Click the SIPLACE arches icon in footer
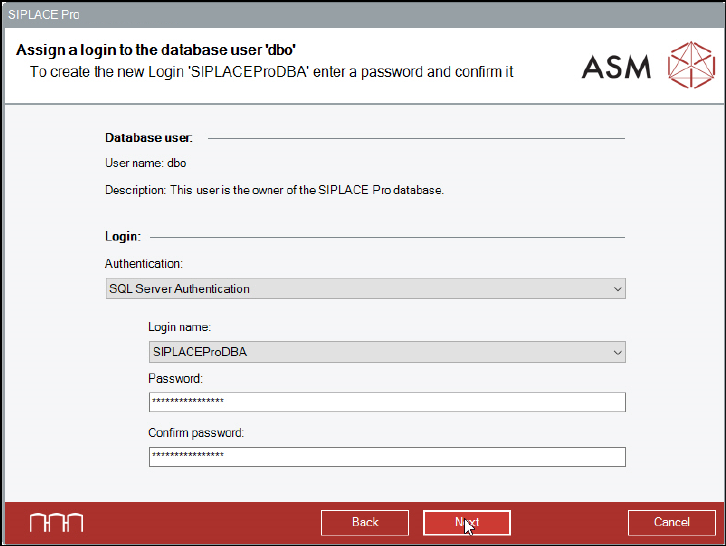726x546 pixels. coord(56,522)
